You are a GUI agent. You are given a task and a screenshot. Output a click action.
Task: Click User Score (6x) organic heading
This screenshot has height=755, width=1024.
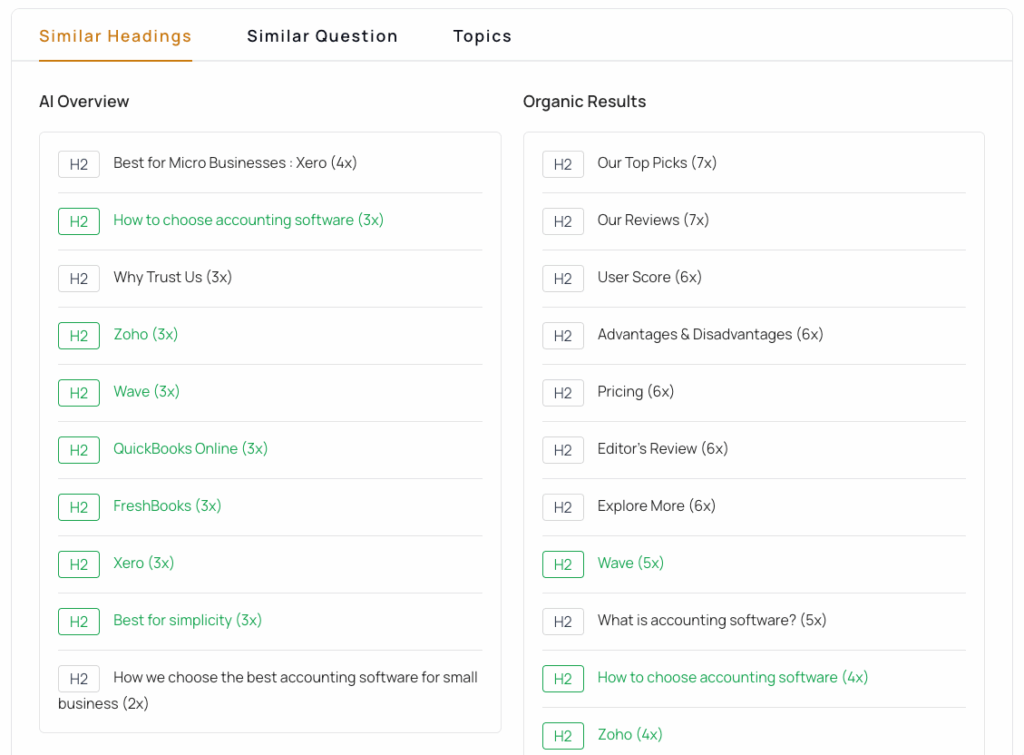point(649,277)
